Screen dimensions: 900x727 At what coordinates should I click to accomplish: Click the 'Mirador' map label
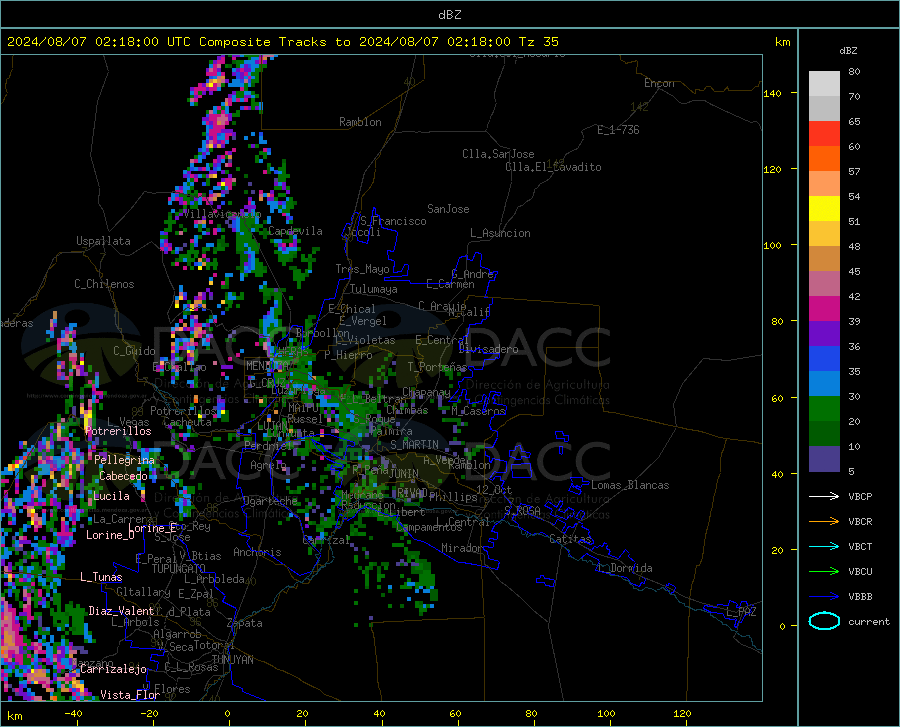pyautogui.click(x=461, y=548)
